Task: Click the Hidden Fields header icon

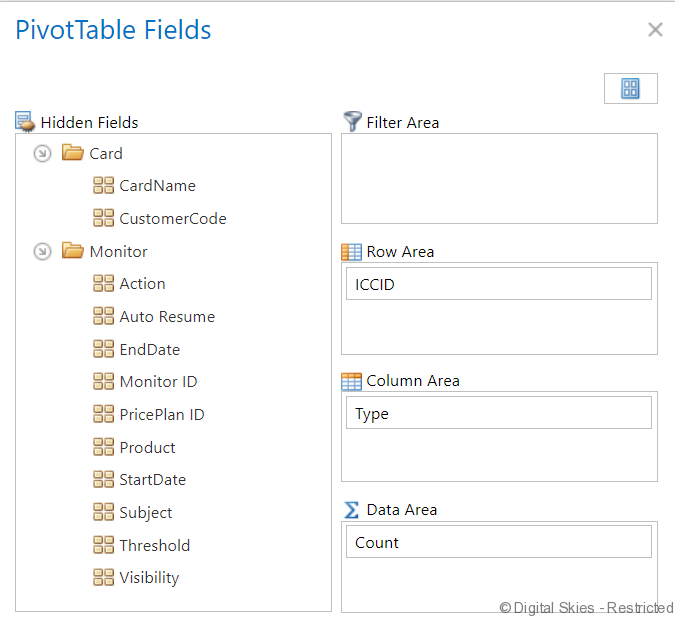Action: (26, 122)
